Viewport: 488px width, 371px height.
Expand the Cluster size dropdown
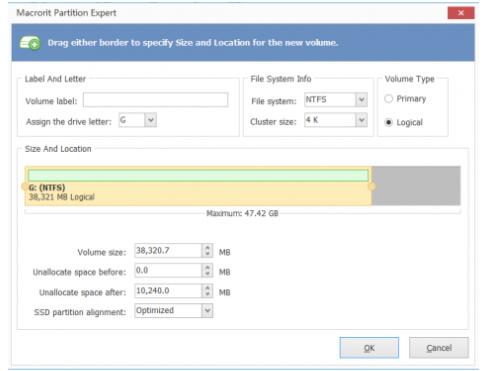[361, 120]
